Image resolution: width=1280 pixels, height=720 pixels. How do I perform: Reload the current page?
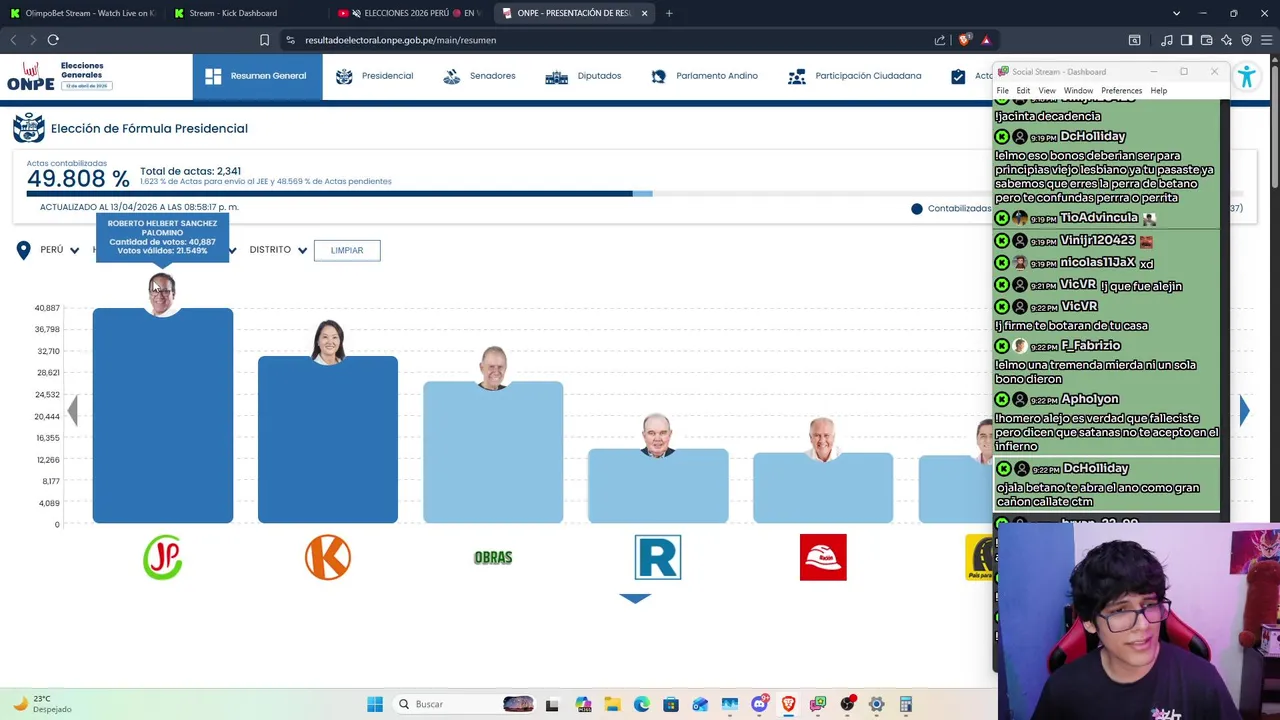pos(53,40)
